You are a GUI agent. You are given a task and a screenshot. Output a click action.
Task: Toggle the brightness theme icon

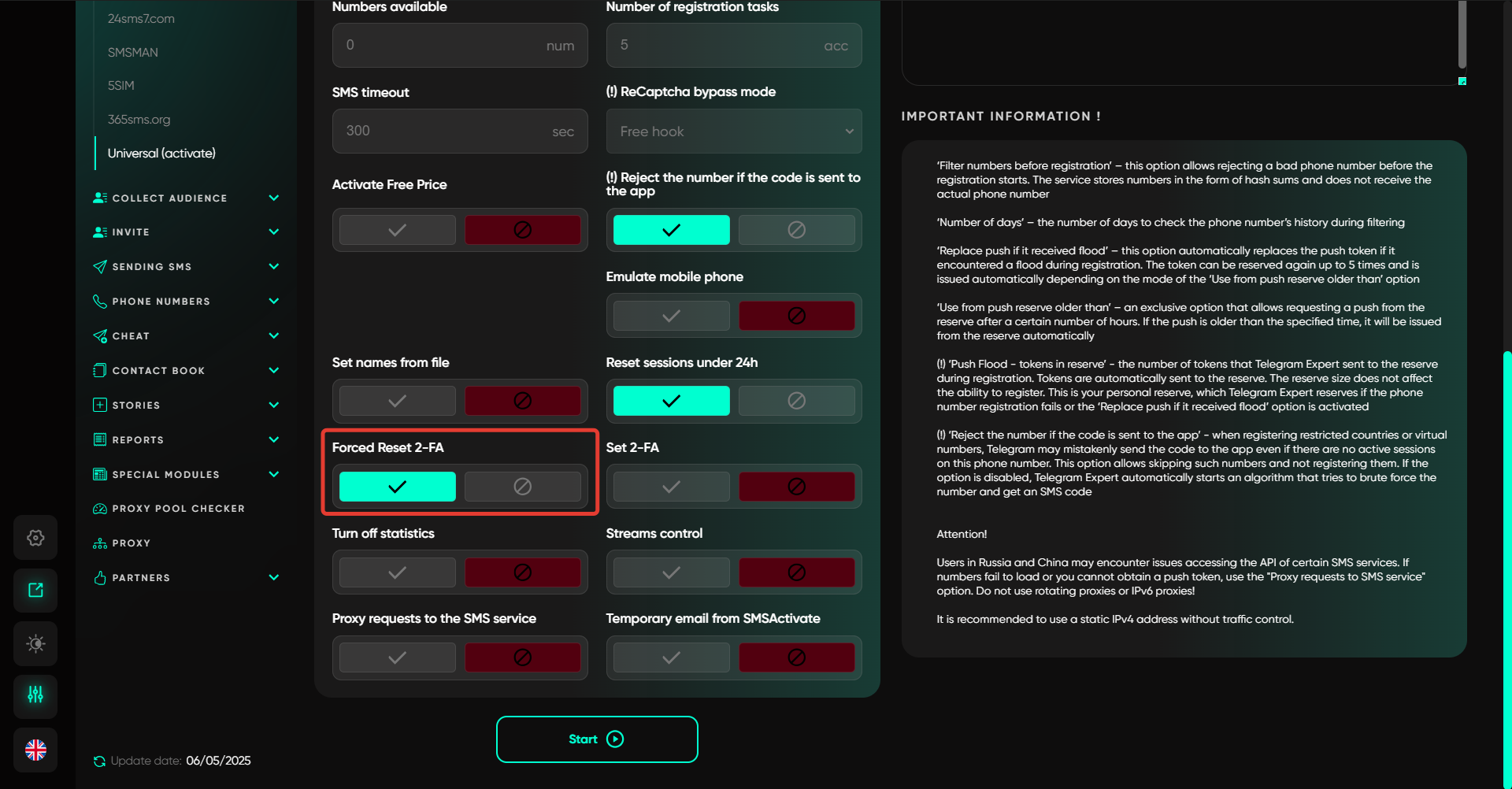point(35,643)
